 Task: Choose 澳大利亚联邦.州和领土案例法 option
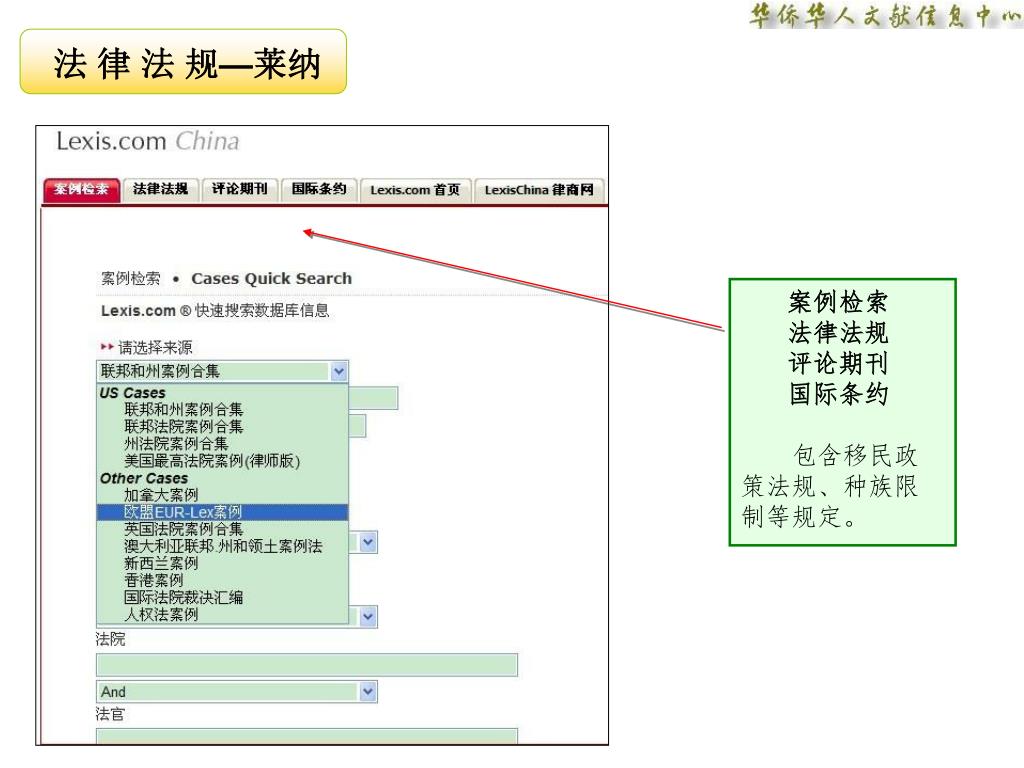223,546
